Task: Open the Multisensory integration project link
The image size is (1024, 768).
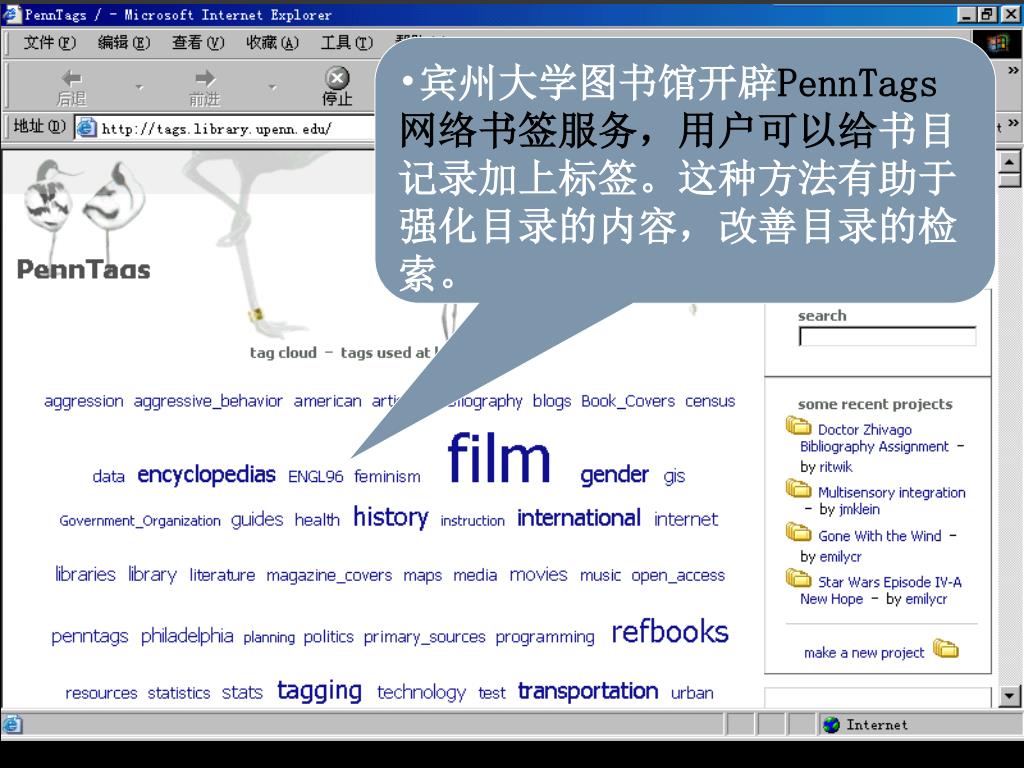Action: (891, 492)
